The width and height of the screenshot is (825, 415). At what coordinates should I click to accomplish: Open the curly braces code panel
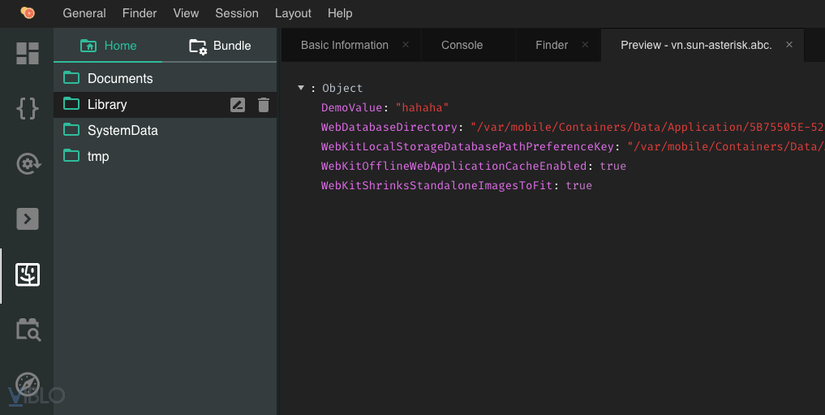point(27,108)
